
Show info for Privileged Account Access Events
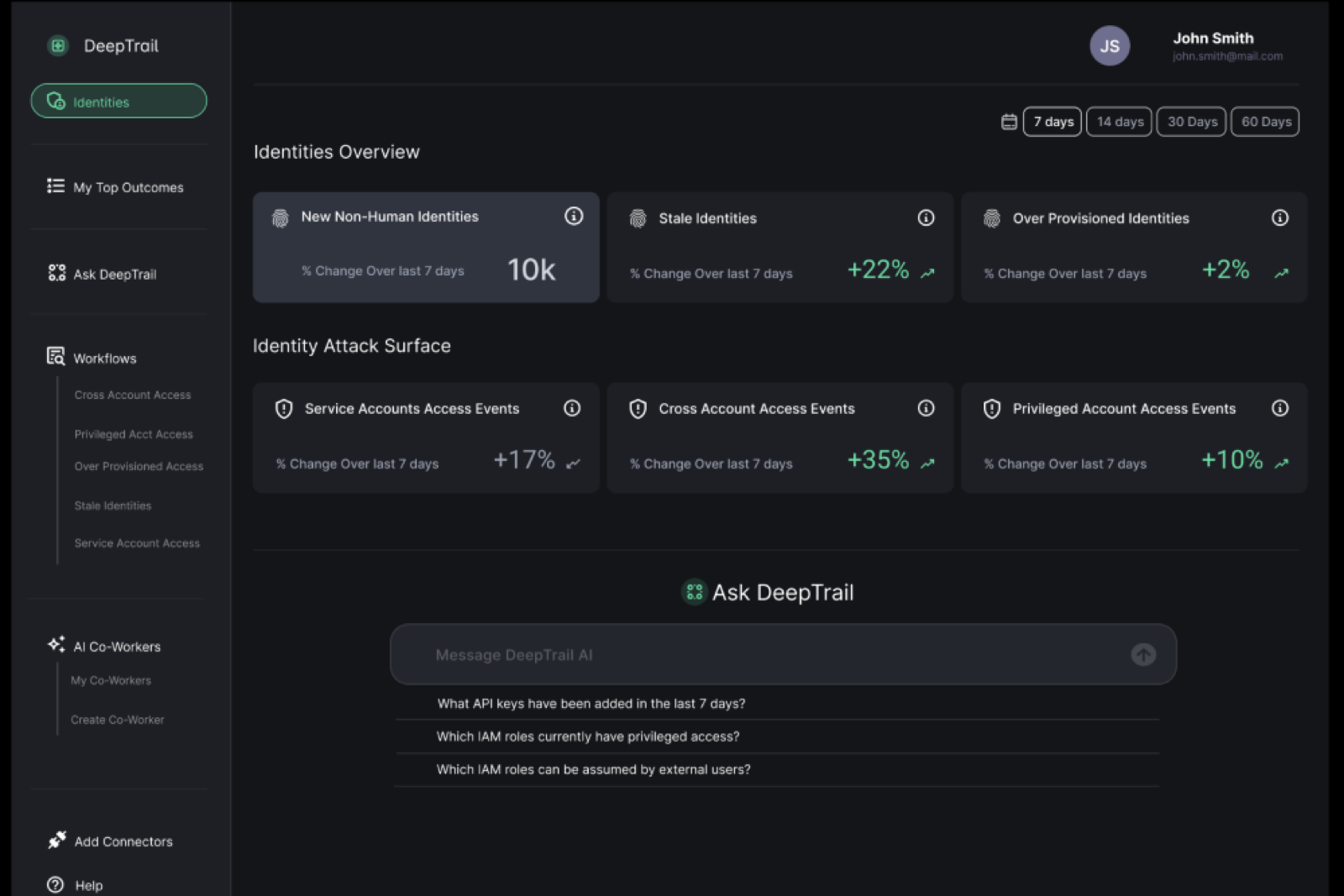tap(1279, 408)
